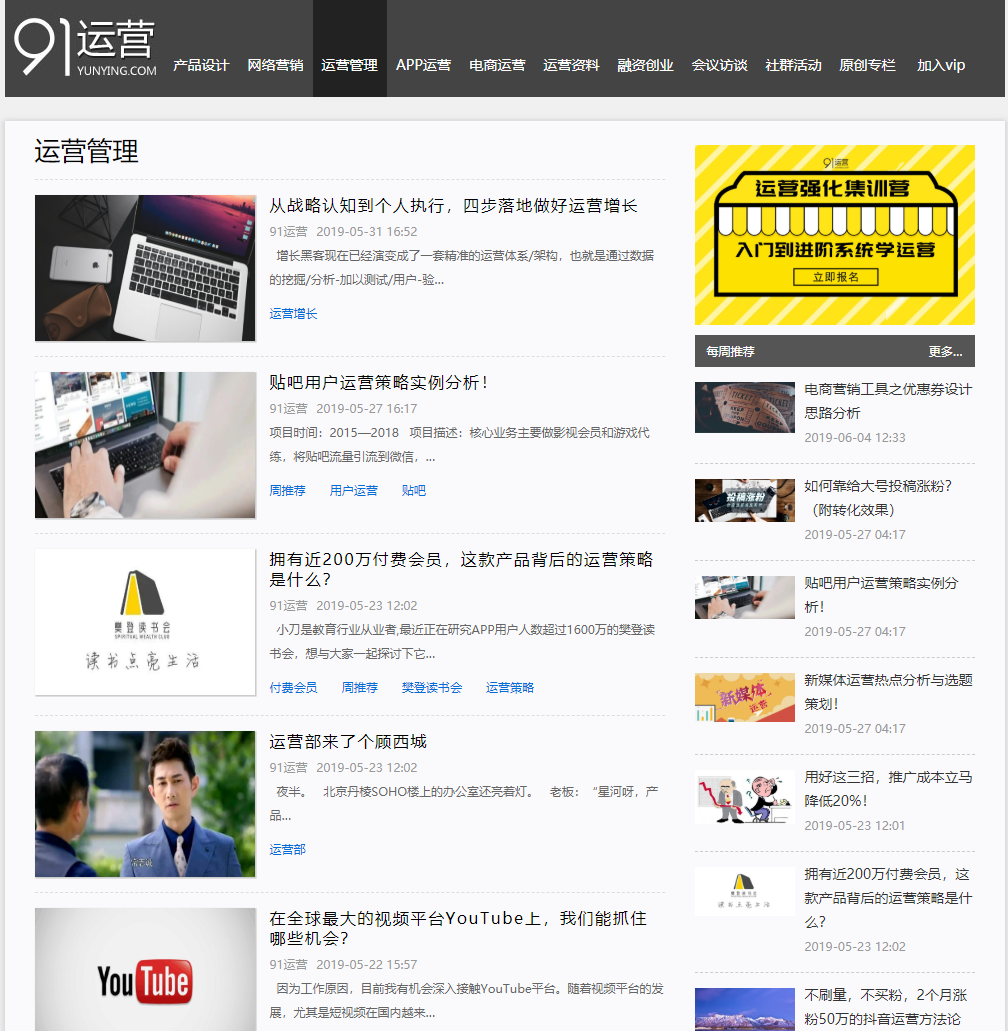Open main list article 拥有近200万付费会员 title
This screenshot has height=1031, width=1008.
pos(461,569)
